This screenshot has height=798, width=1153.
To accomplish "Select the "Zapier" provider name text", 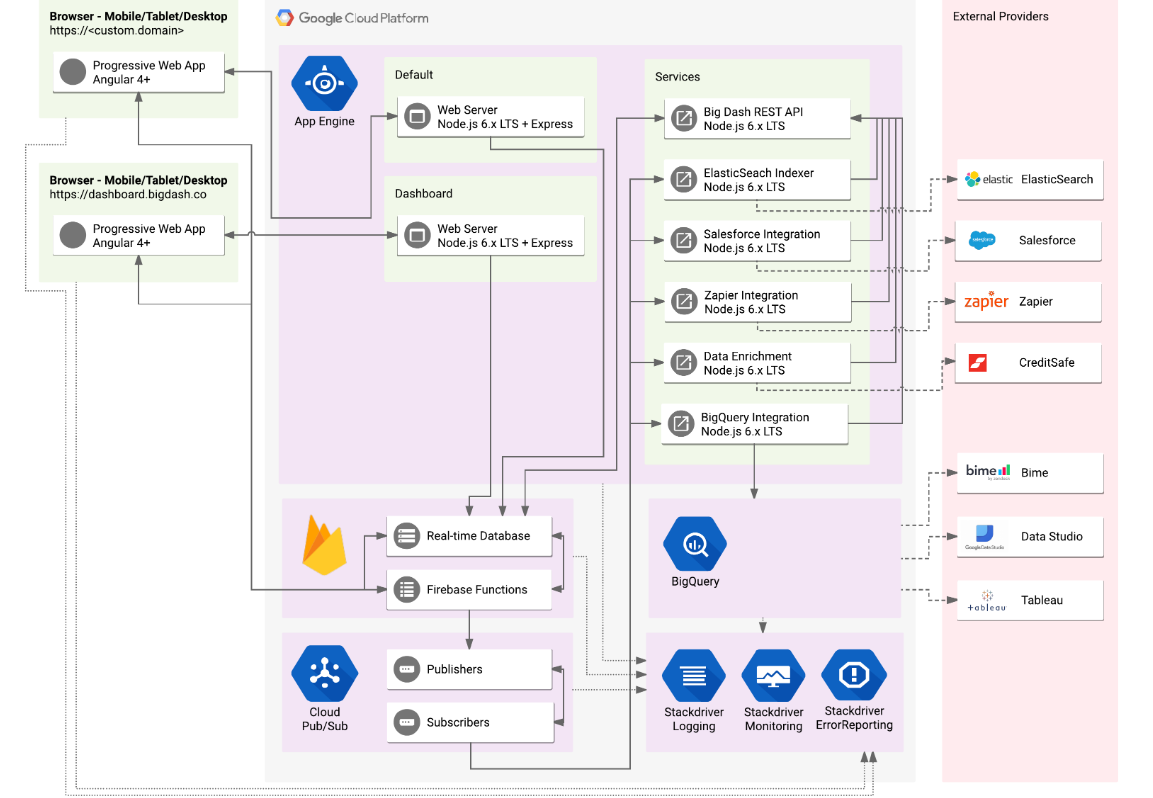I will tap(1035, 302).
